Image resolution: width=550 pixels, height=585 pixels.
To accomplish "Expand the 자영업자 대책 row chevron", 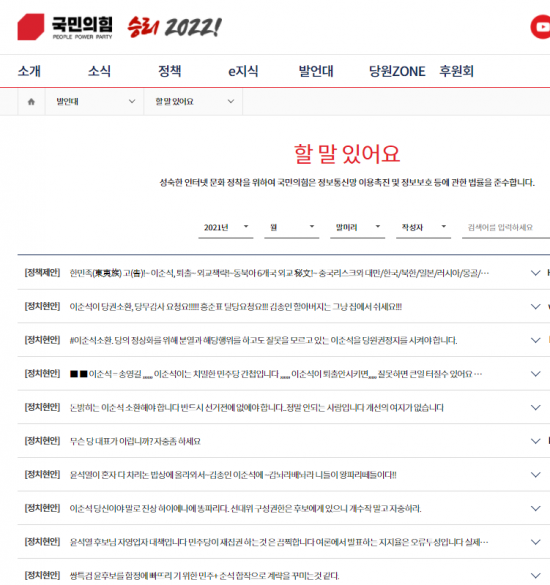I will coord(535,542).
